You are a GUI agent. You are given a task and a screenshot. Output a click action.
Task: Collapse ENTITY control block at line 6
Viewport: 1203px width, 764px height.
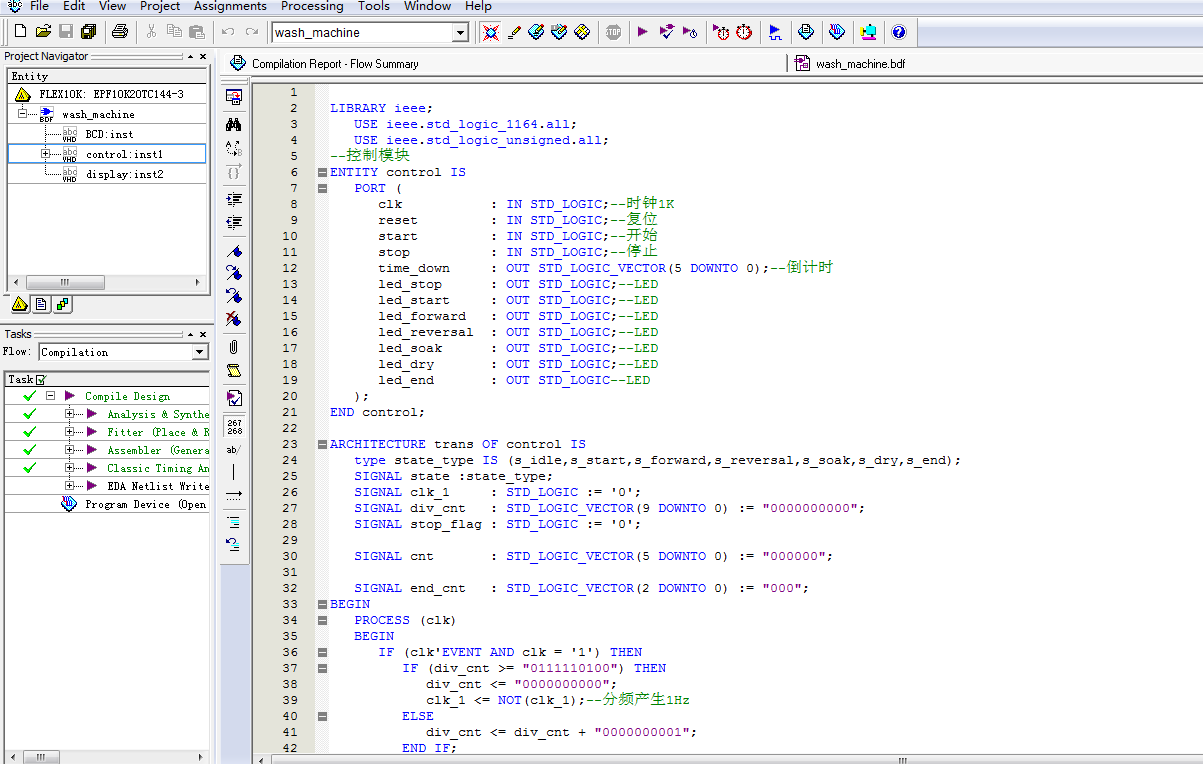point(322,172)
